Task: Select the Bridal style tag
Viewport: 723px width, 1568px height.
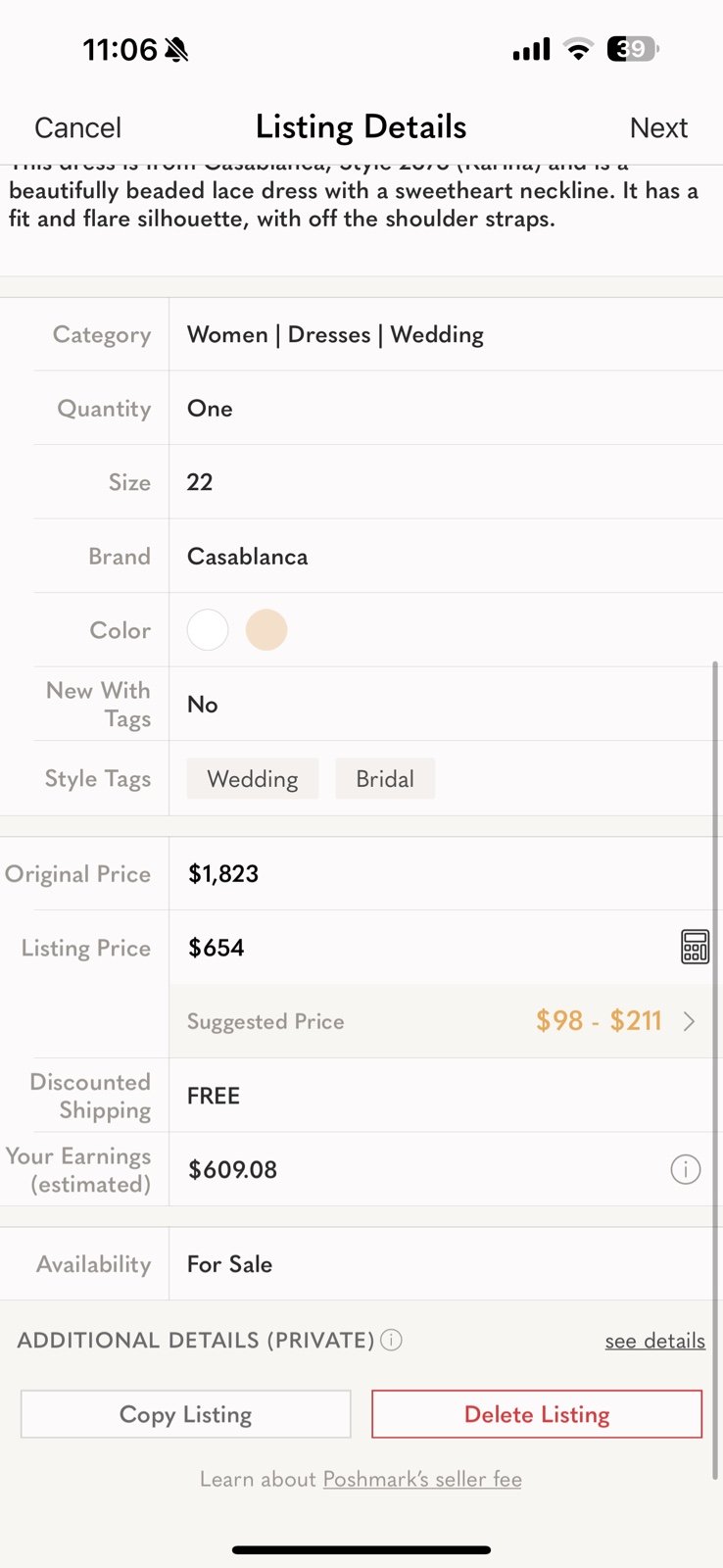Action: click(385, 779)
